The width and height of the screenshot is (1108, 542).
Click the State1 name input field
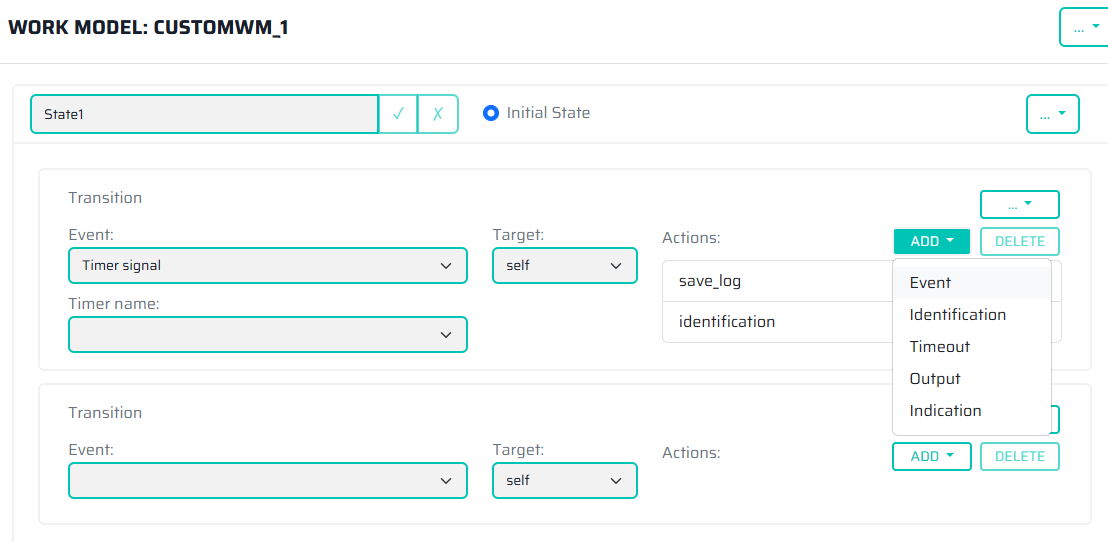coord(204,114)
